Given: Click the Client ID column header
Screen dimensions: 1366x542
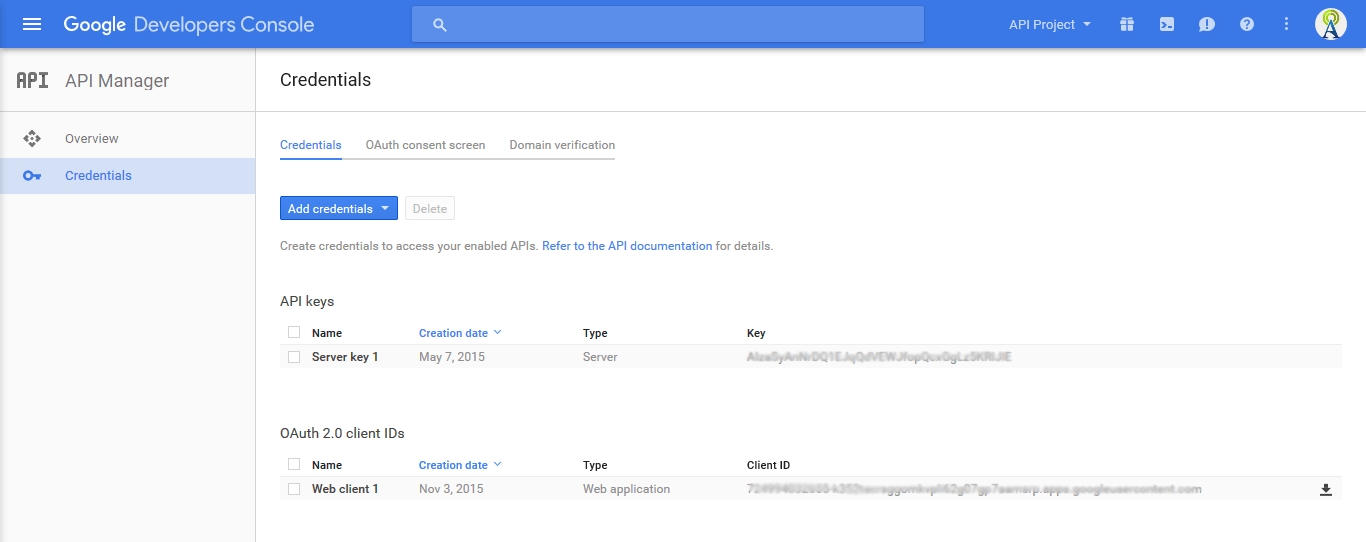Looking at the screenshot, I should (768, 465).
